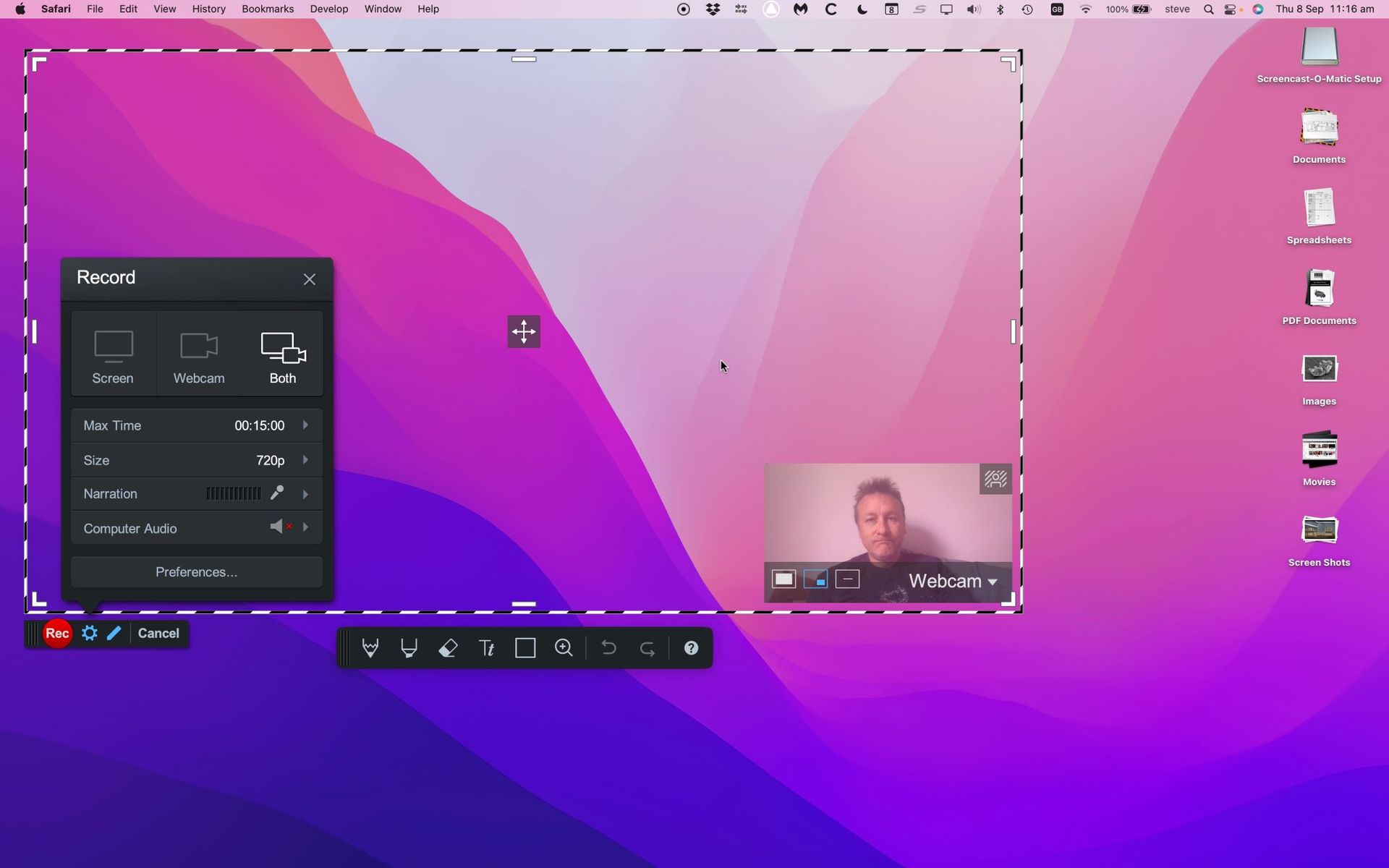Select the Screen recording mode

click(112, 354)
